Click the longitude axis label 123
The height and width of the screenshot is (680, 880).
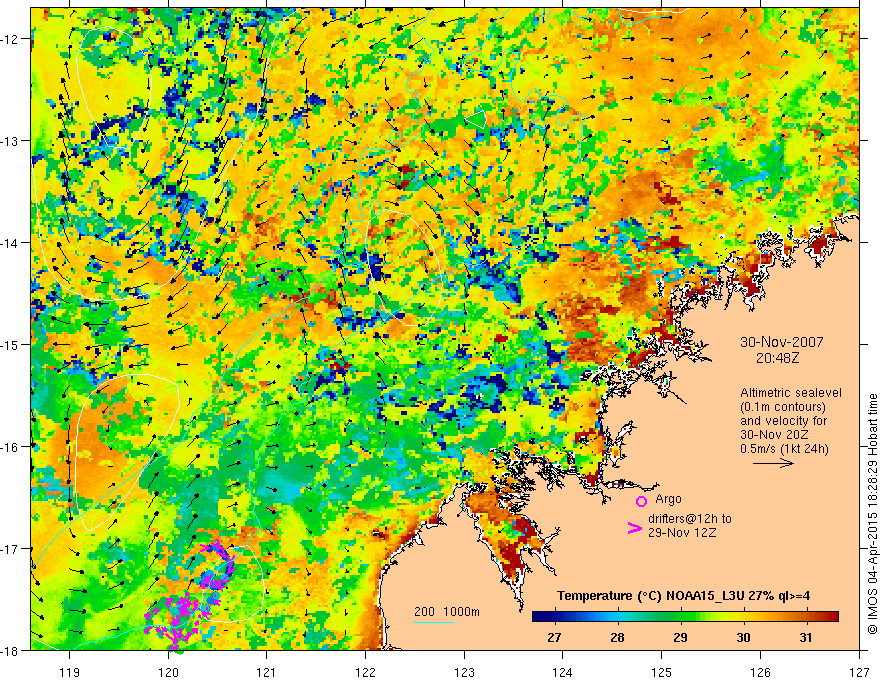(x=464, y=672)
